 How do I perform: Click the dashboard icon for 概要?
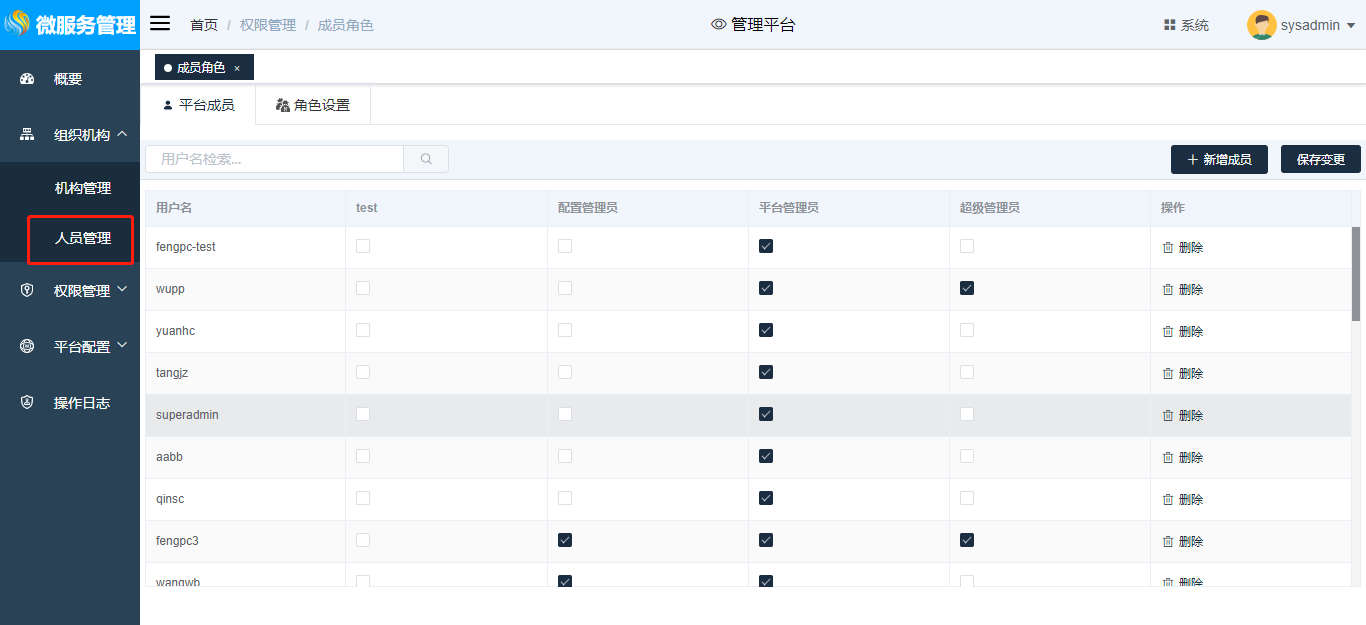coord(28,79)
